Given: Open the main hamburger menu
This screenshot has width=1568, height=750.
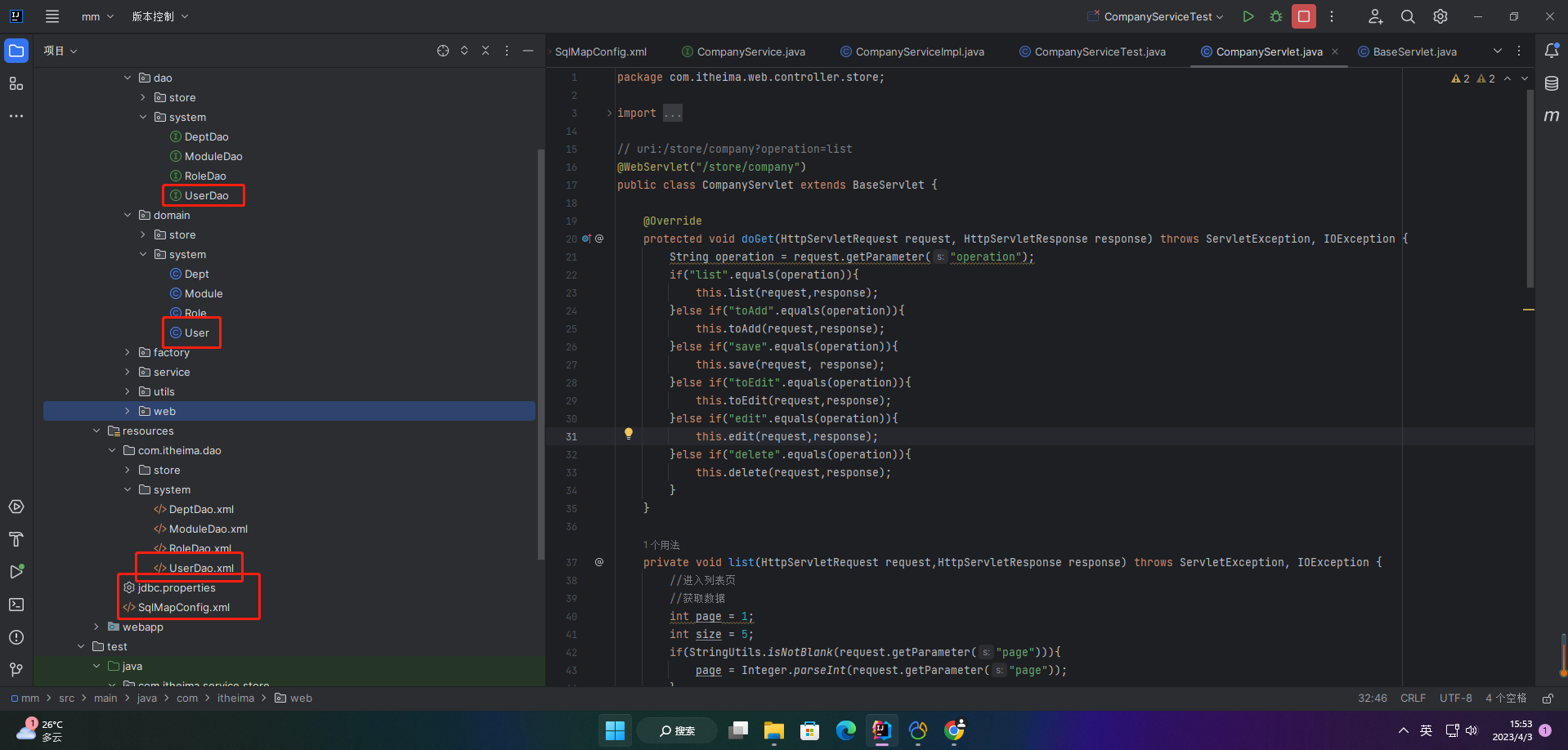Looking at the screenshot, I should pyautogui.click(x=52, y=16).
